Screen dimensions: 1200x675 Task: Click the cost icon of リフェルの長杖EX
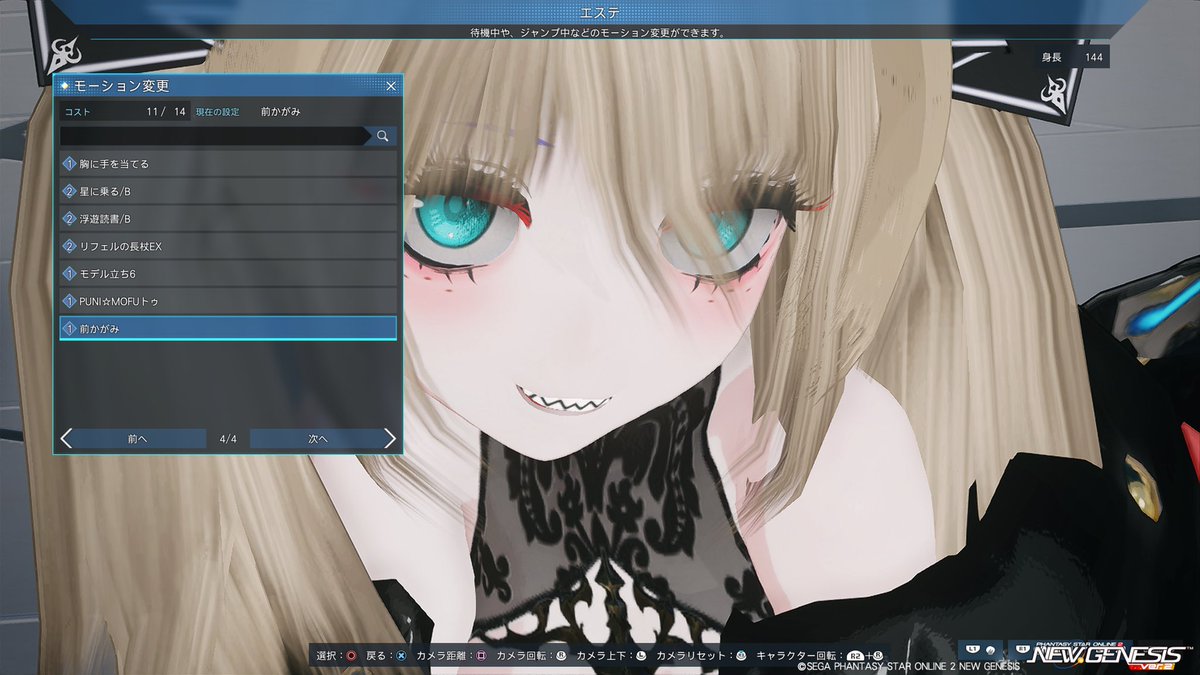pos(70,246)
